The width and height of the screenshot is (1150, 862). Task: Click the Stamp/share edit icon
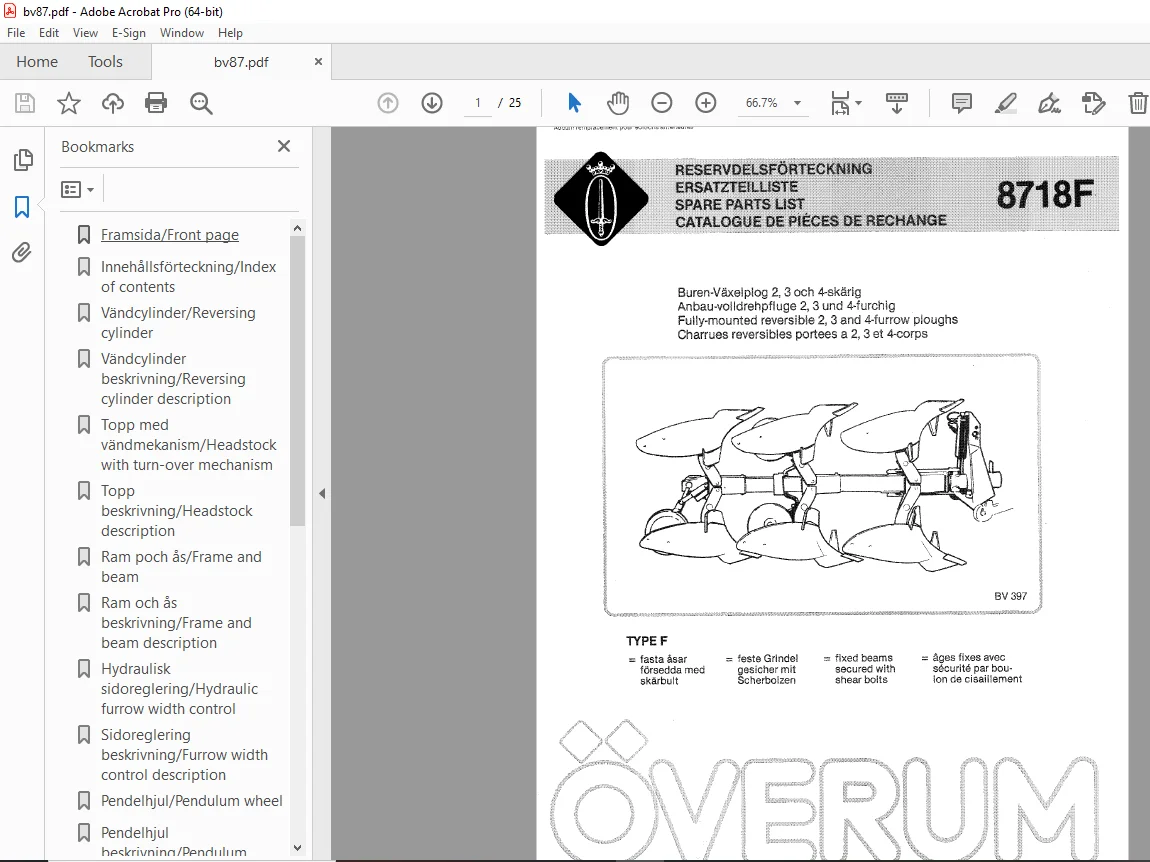(1094, 103)
